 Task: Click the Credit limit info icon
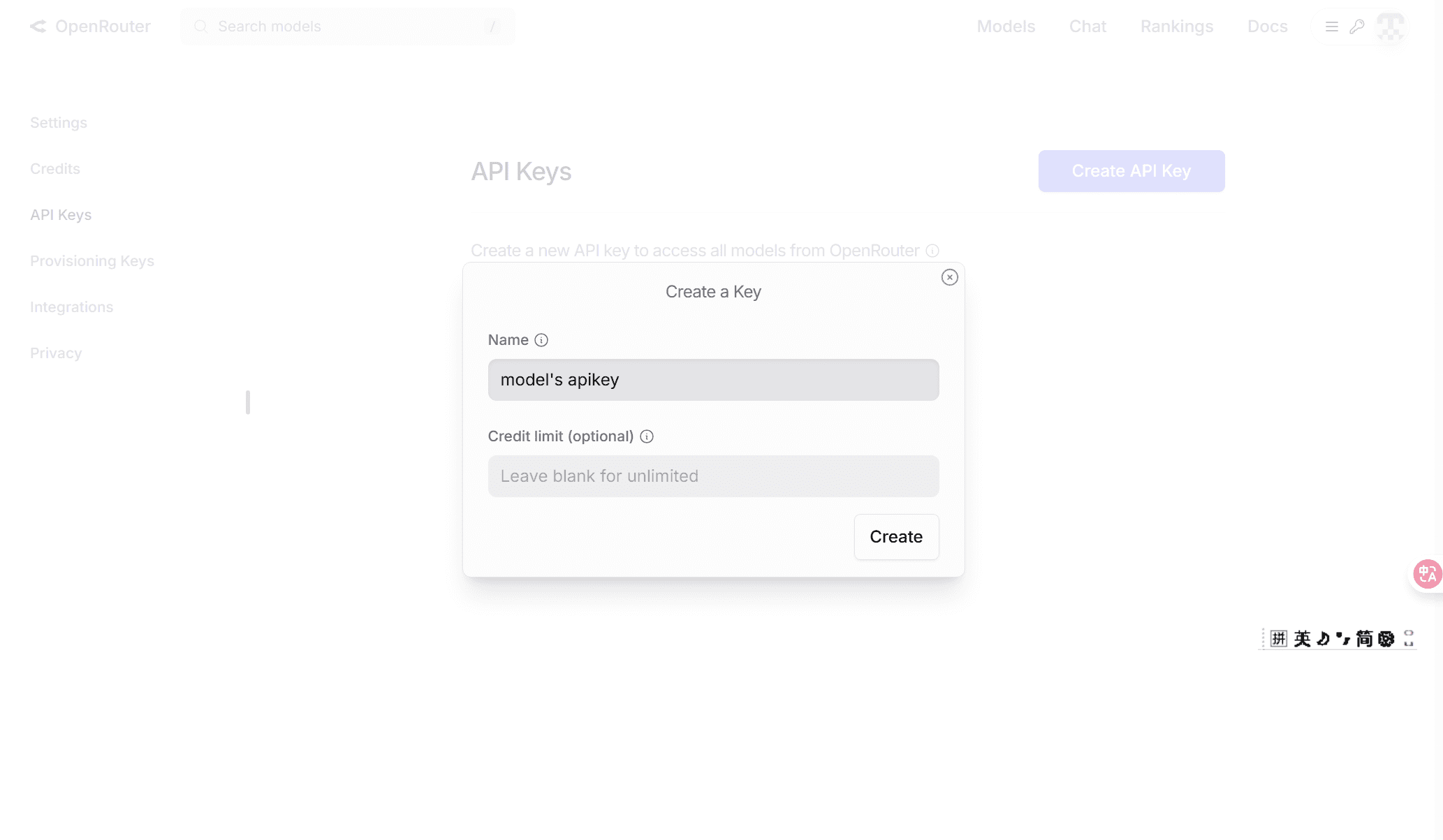[647, 436]
